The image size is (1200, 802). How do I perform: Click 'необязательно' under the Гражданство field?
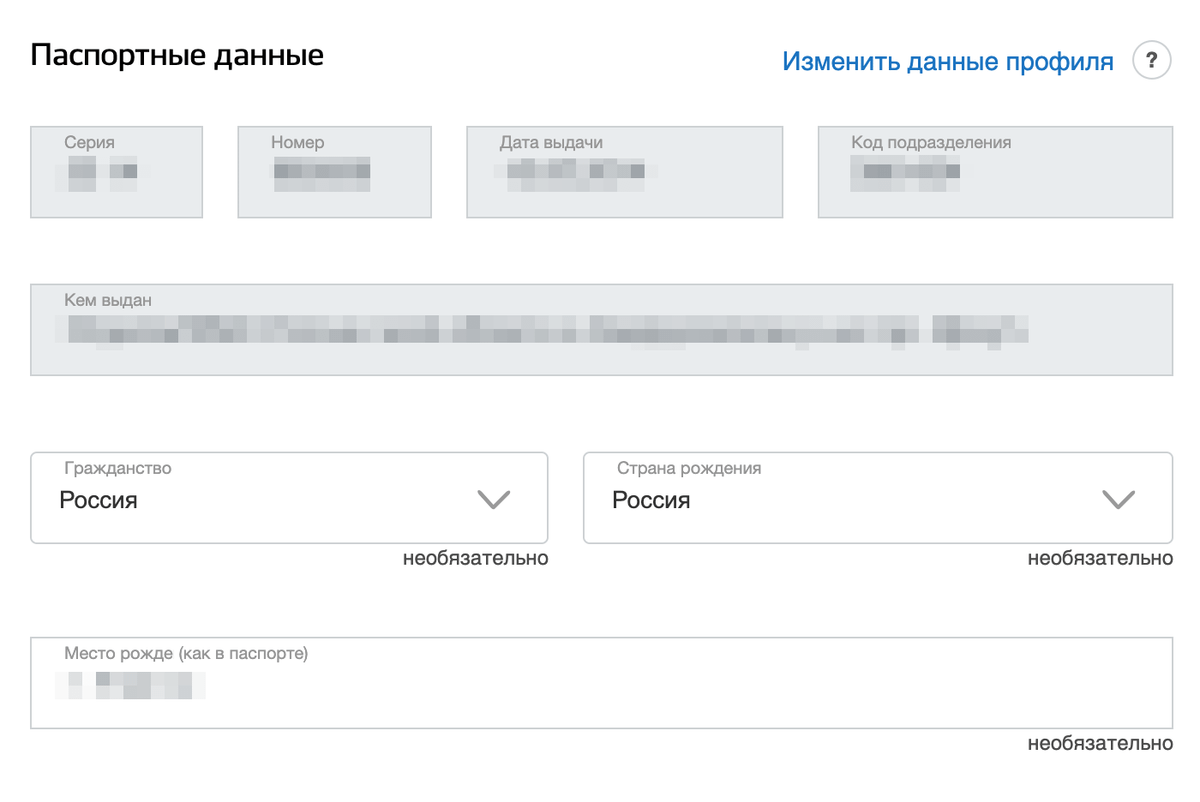475,558
